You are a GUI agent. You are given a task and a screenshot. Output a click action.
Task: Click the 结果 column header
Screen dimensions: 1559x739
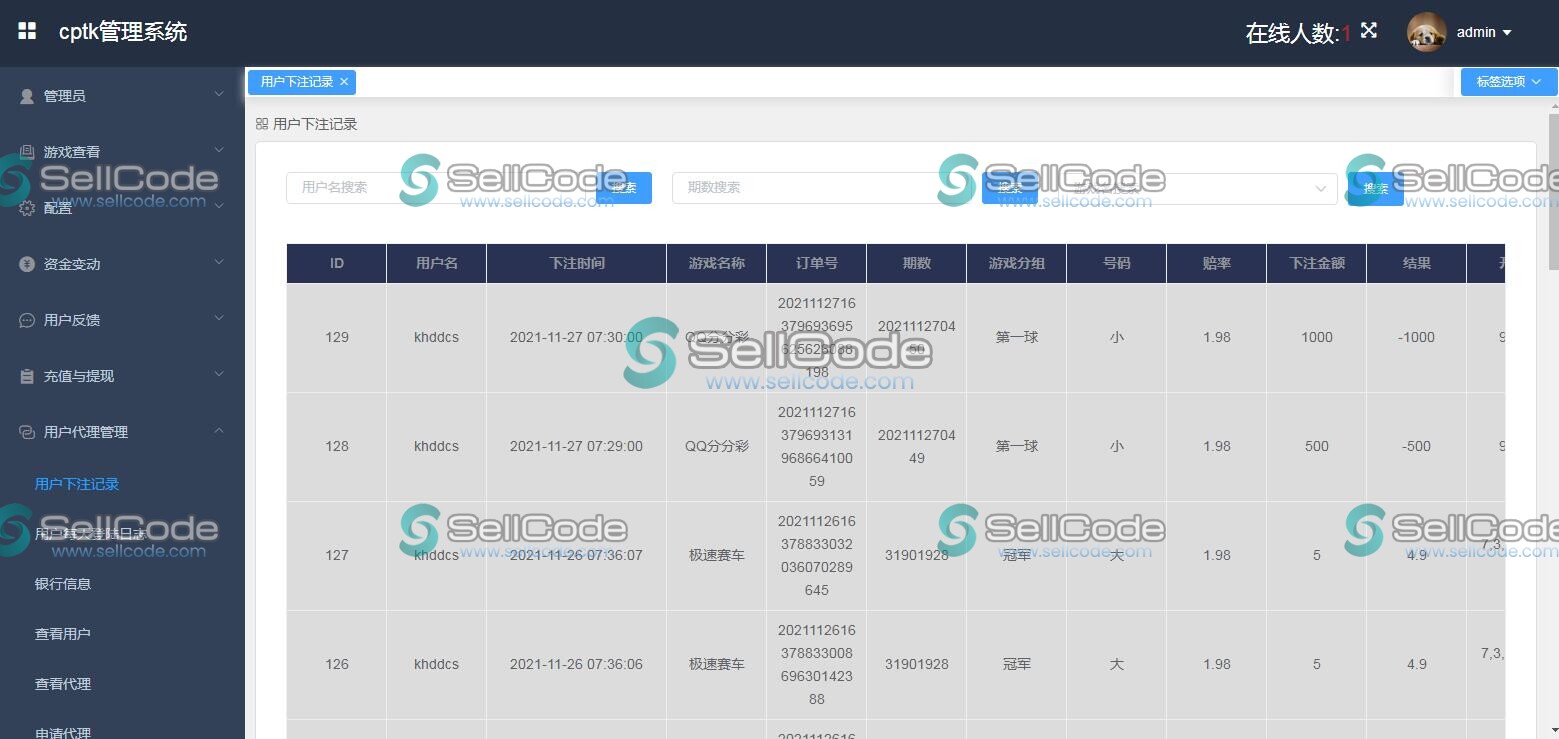[x=1417, y=263]
